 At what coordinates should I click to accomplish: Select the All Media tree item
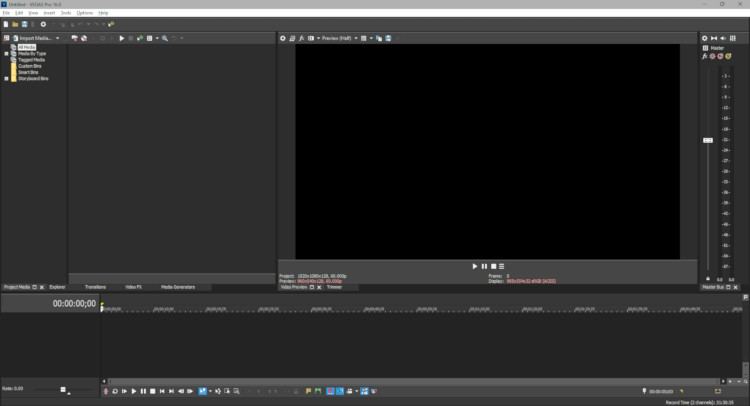click(x=27, y=47)
